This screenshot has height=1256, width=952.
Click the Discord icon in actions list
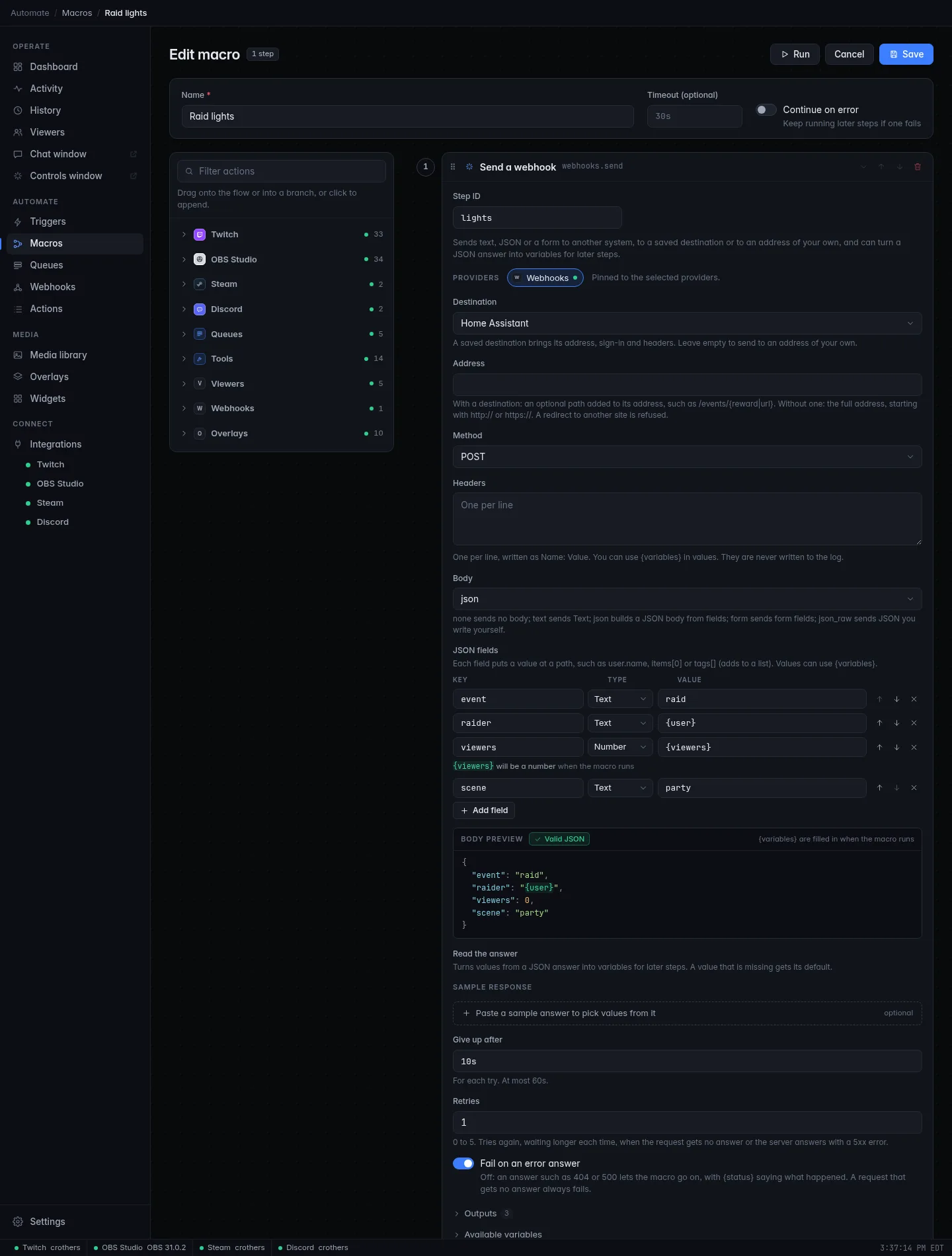[x=200, y=309]
